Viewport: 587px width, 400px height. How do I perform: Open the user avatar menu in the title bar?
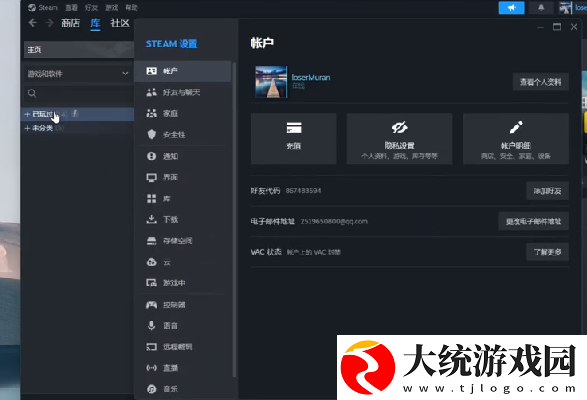point(566,7)
